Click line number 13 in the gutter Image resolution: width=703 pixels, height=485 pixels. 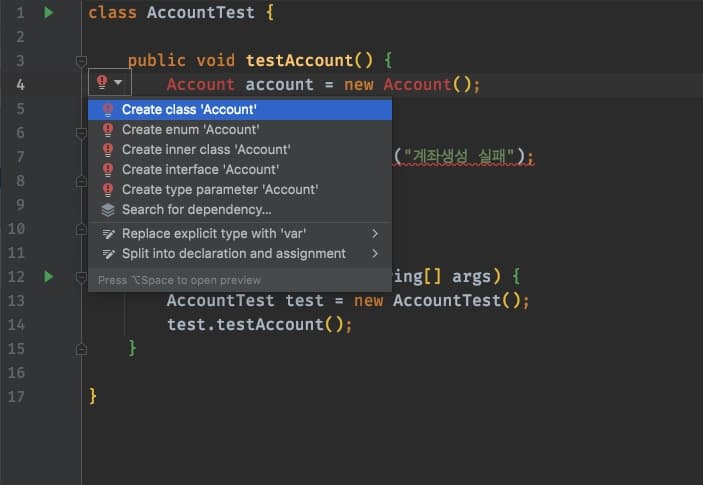coord(16,301)
